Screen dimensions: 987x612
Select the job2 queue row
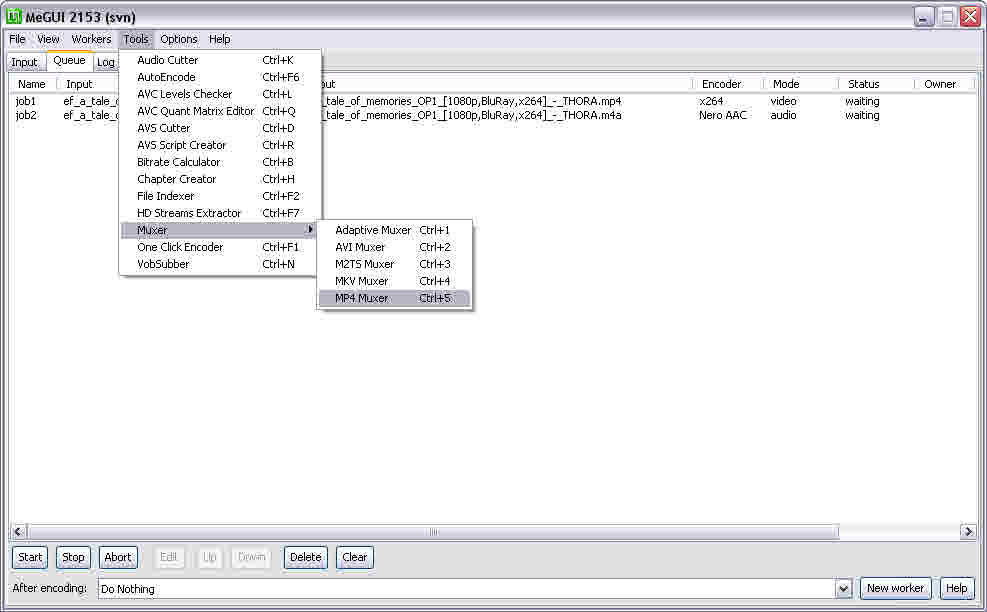click(491, 115)
